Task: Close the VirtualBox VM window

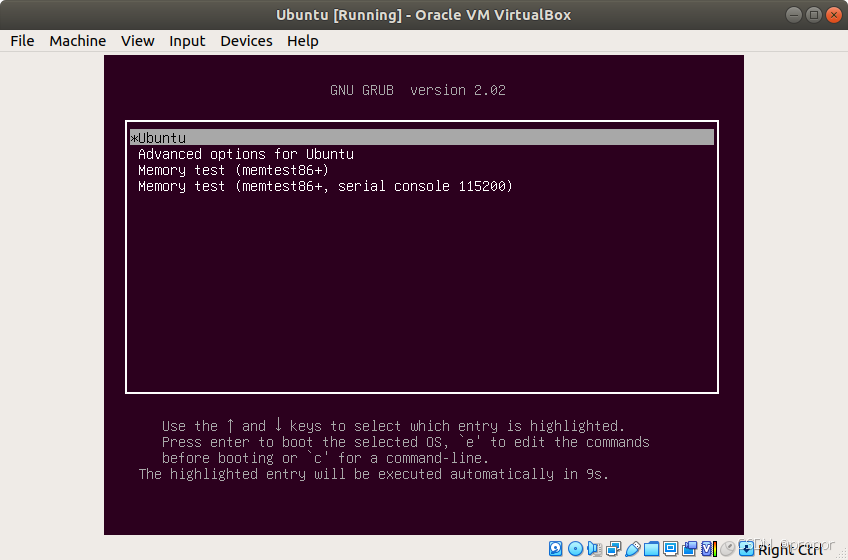Action: coord(833,15)
